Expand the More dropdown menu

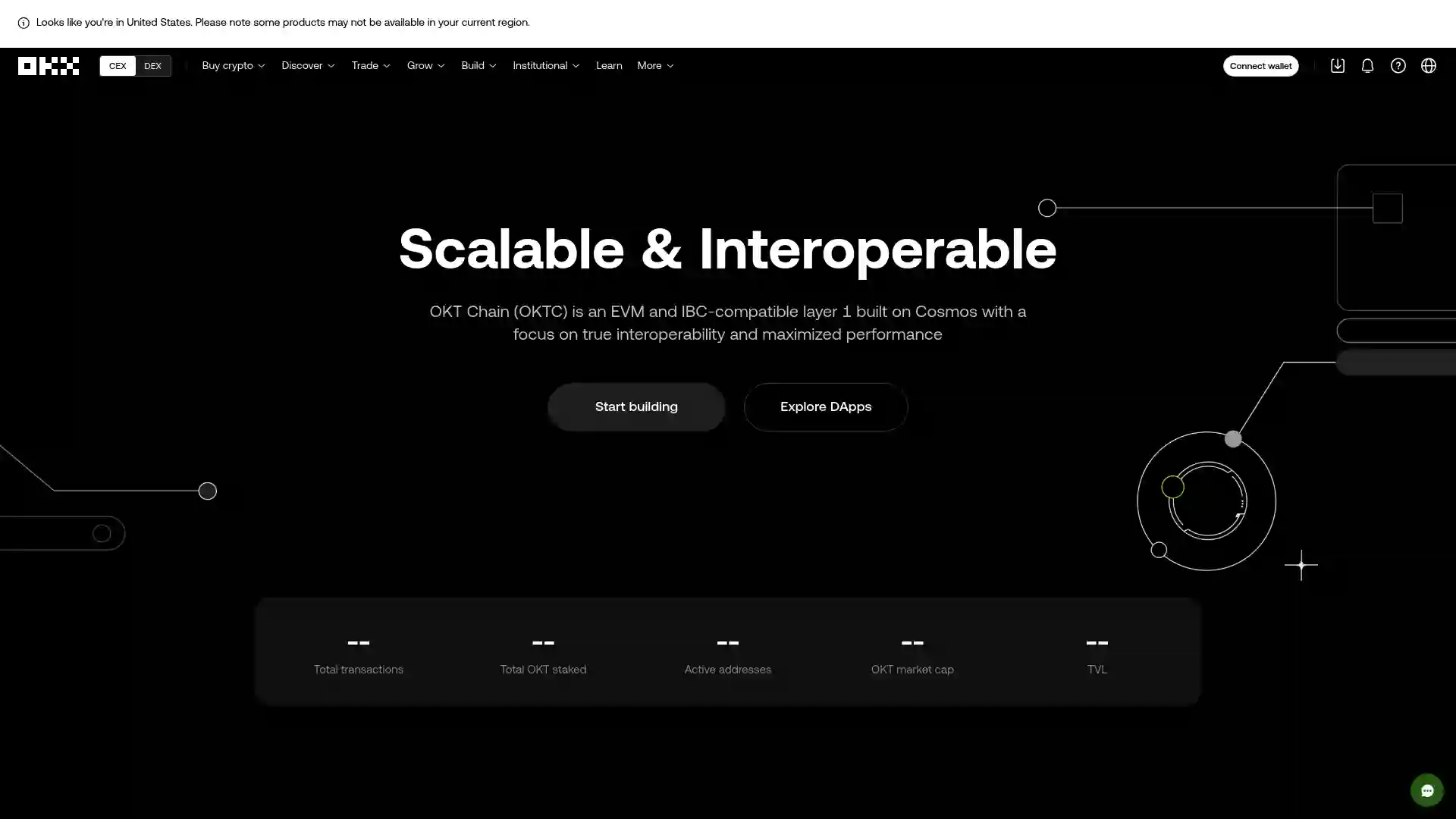(655, 65)
